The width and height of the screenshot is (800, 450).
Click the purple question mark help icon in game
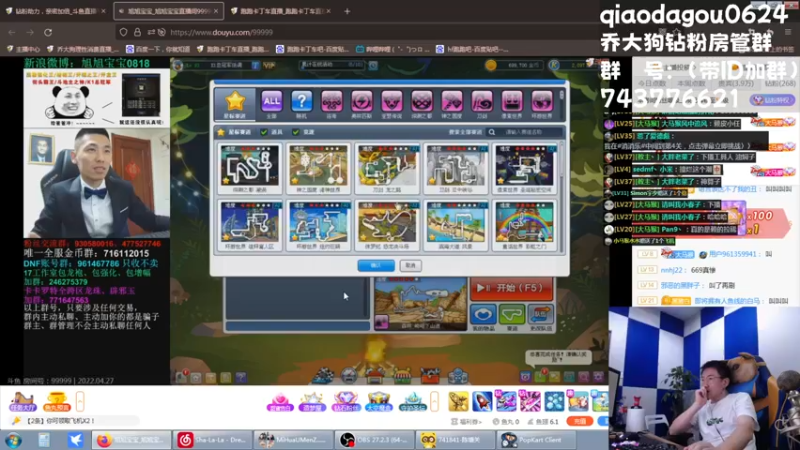[x=241, y=378]
